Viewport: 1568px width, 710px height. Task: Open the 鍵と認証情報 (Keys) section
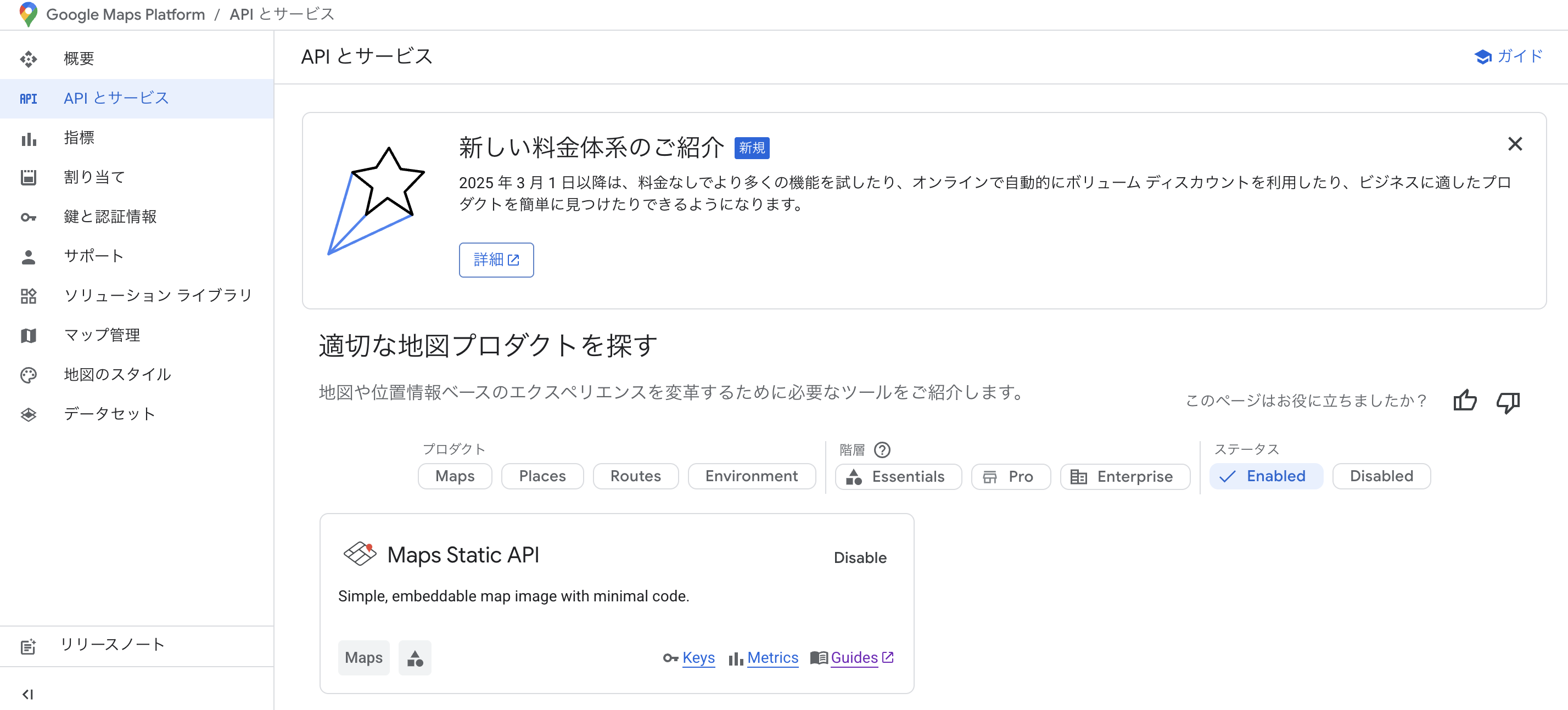point(111,216)
